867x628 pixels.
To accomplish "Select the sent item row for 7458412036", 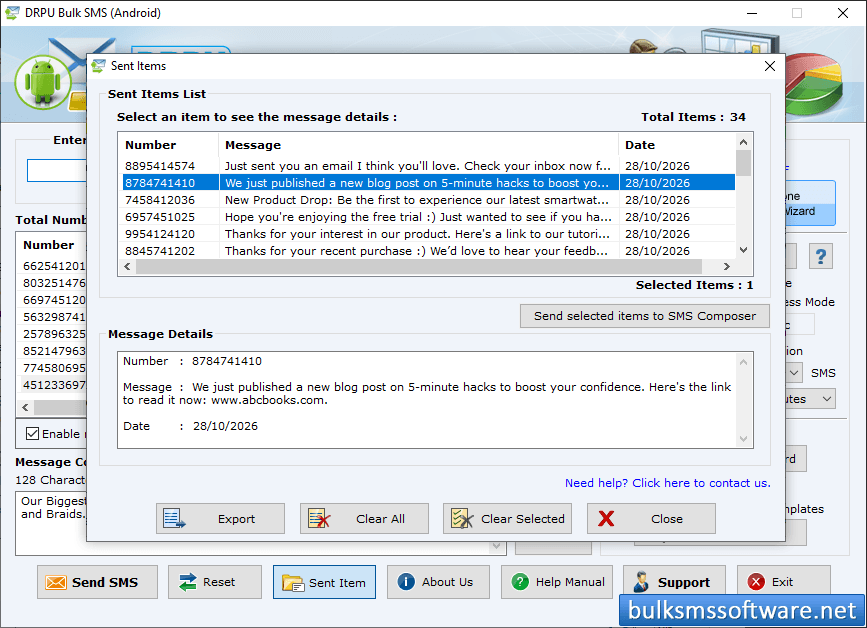I will tap(429, 200).
